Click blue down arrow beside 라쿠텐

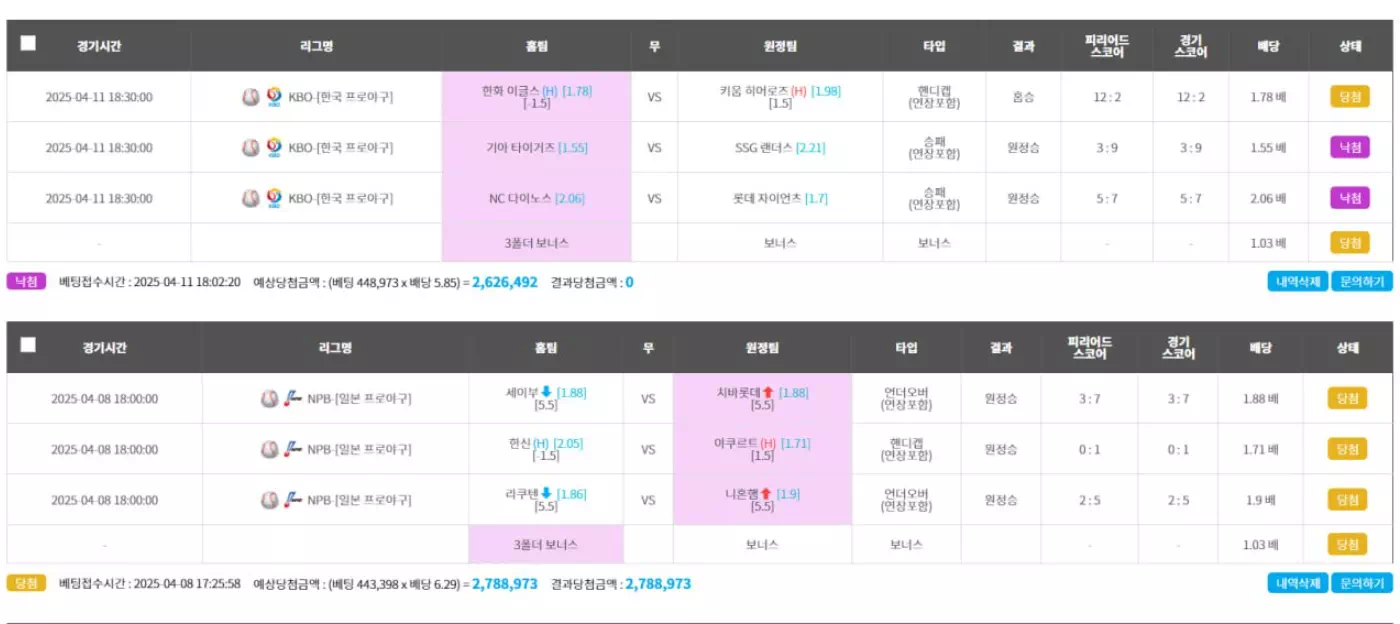coord(547,493)
